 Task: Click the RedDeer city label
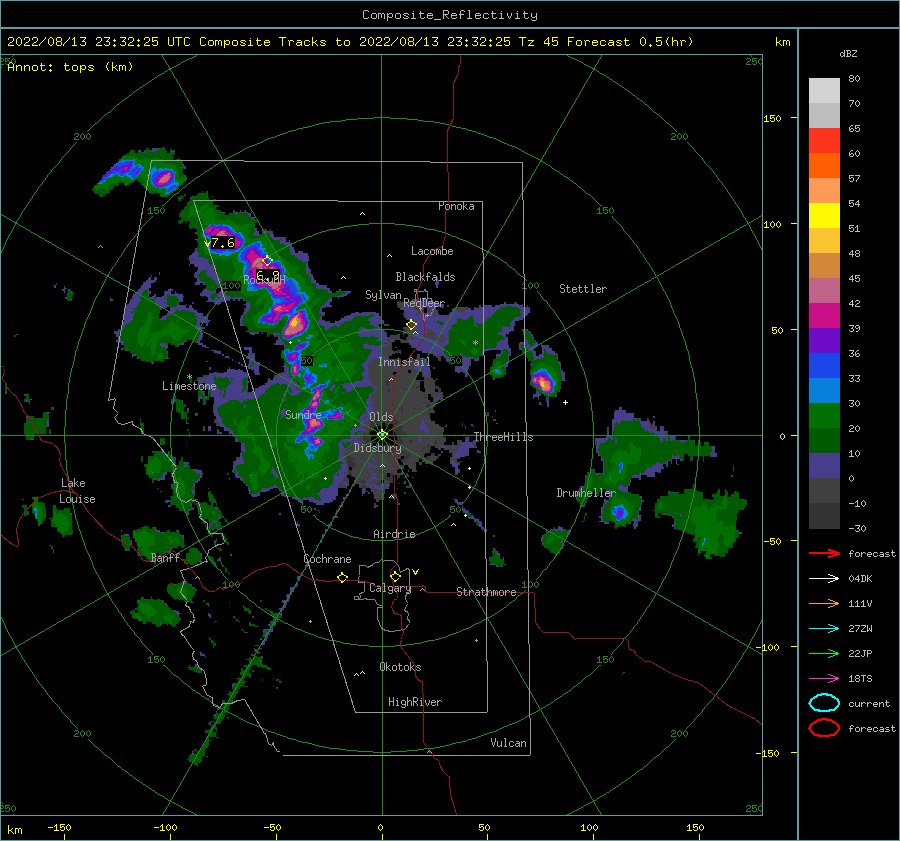click(424, 303)
